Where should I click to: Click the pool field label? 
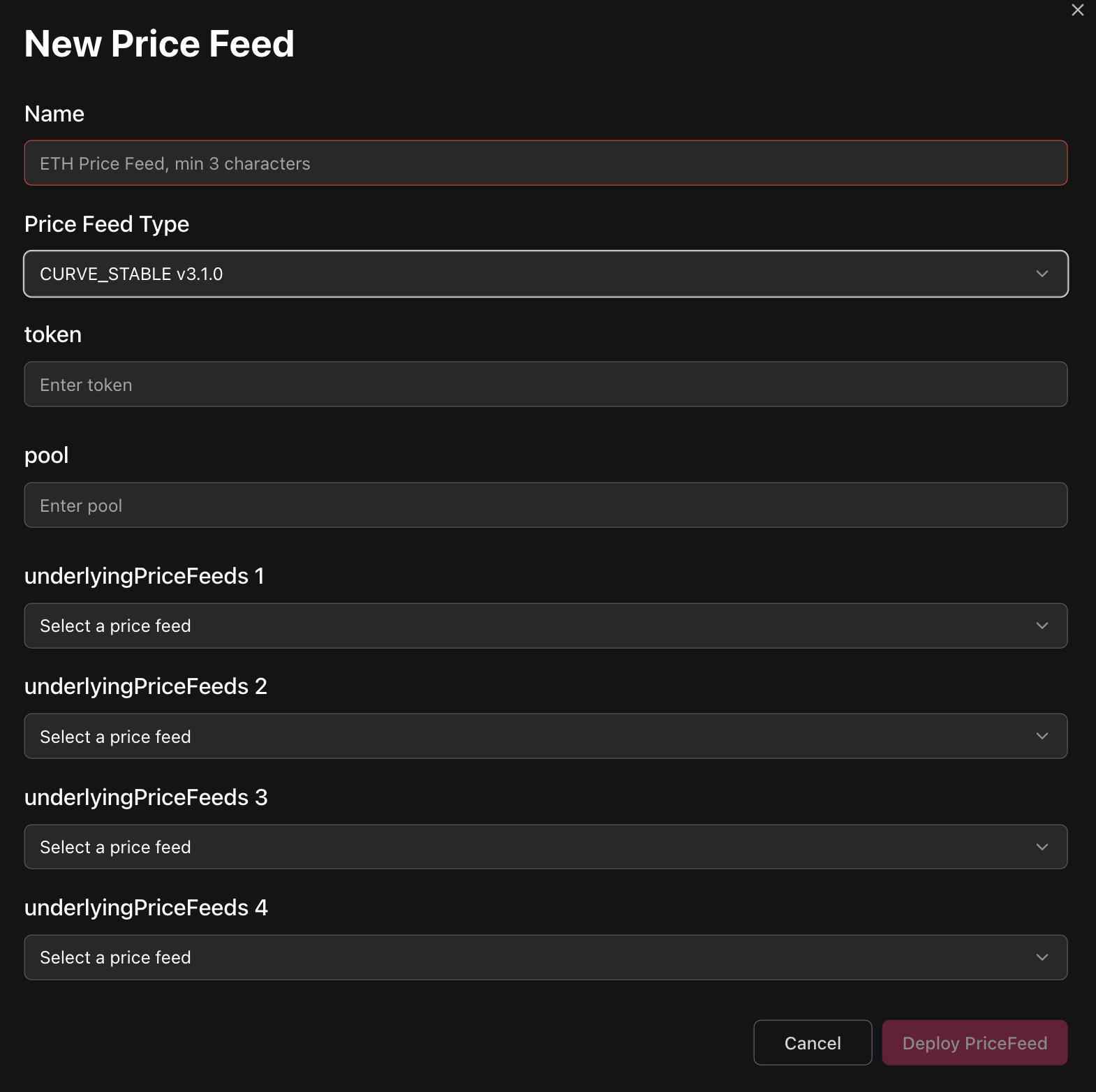pyautogui.click(x=47, y=455)
